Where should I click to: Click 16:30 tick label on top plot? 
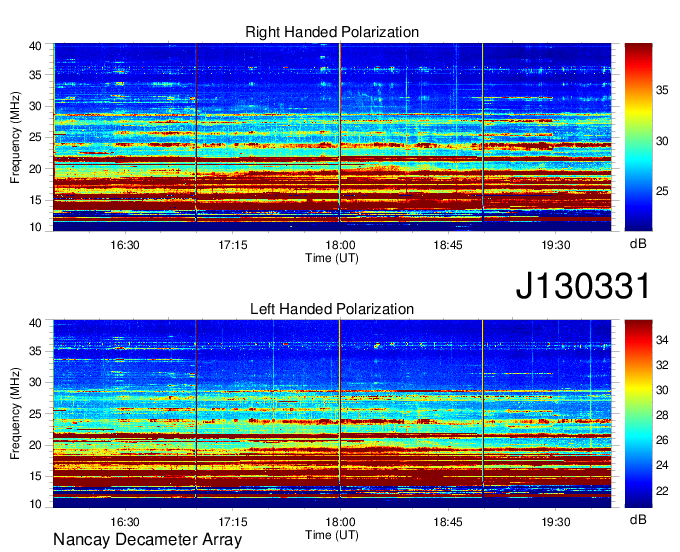(x=125, y=245)
